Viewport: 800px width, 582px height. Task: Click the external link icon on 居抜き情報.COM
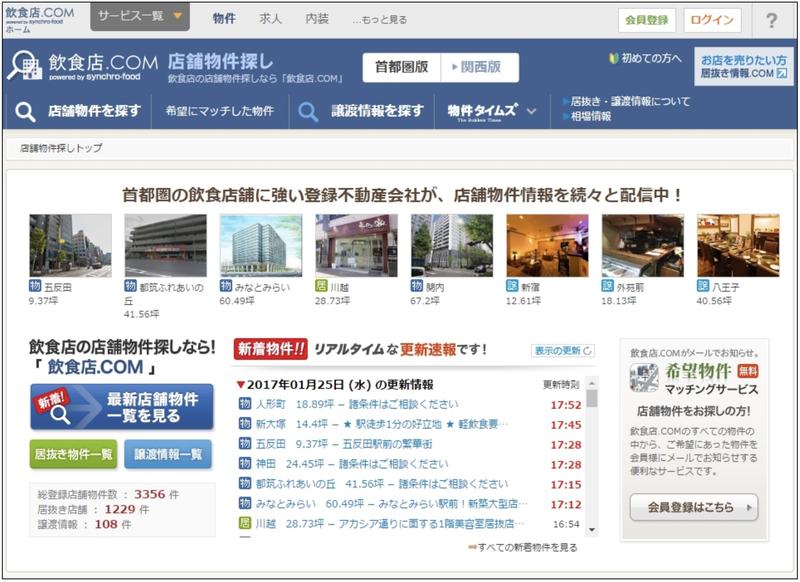click(782, 73)
